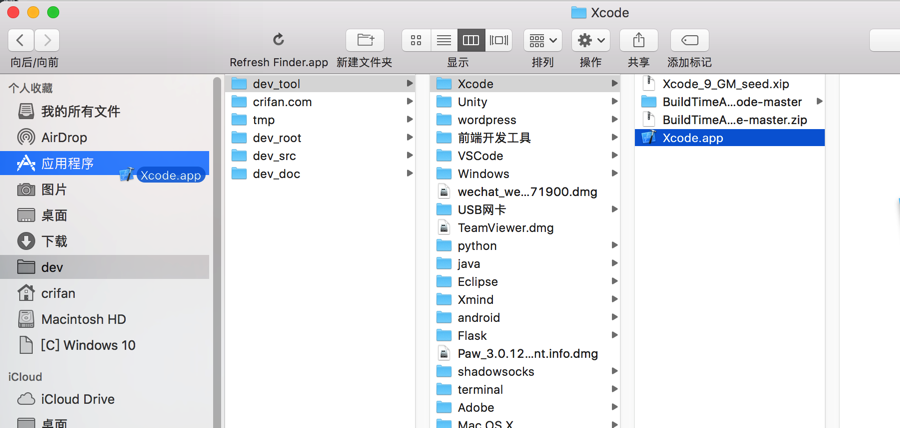
Task: Select the dev_tool folder
Action: point(320,84)
